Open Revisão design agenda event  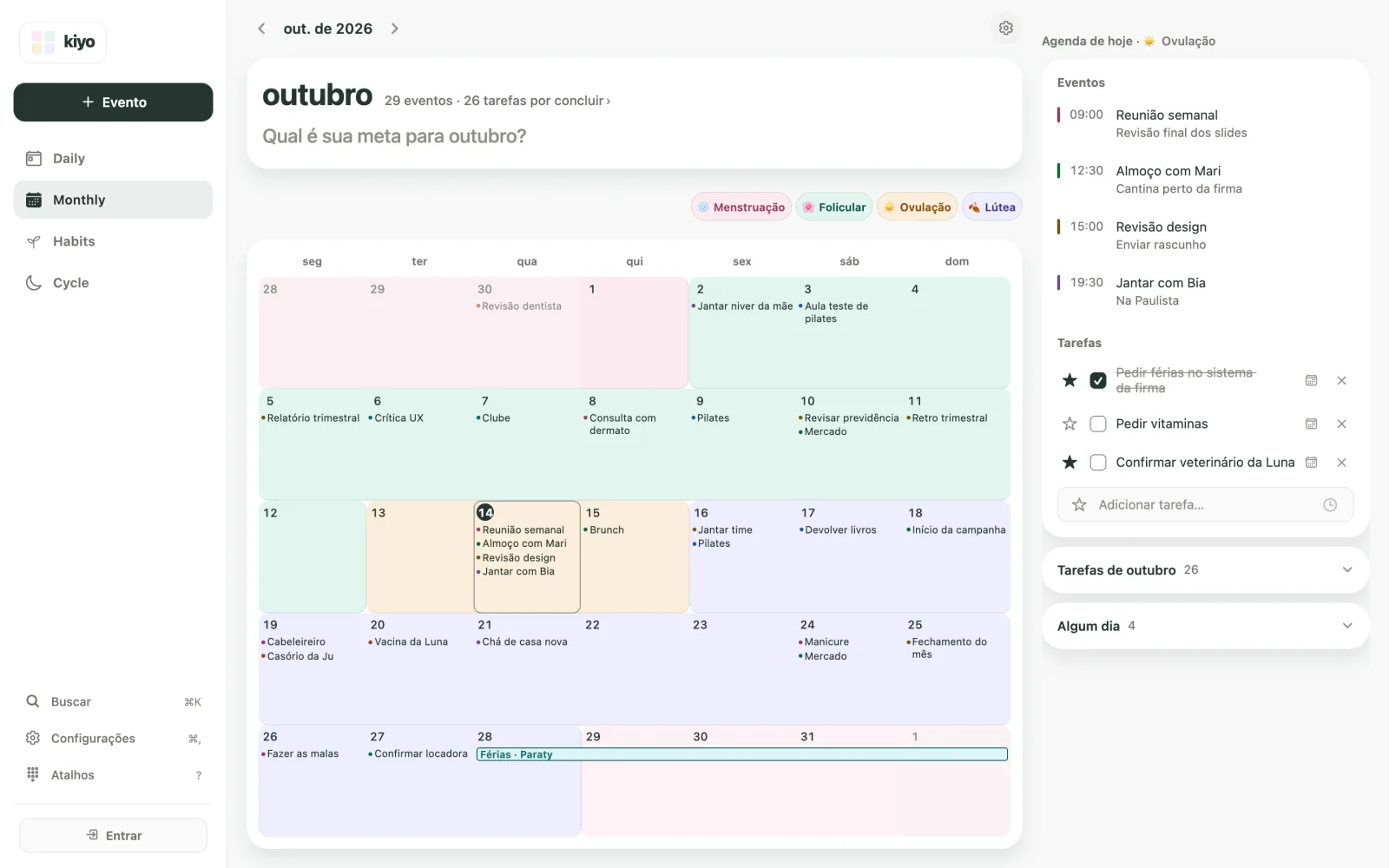click(x=1205, y=235)
